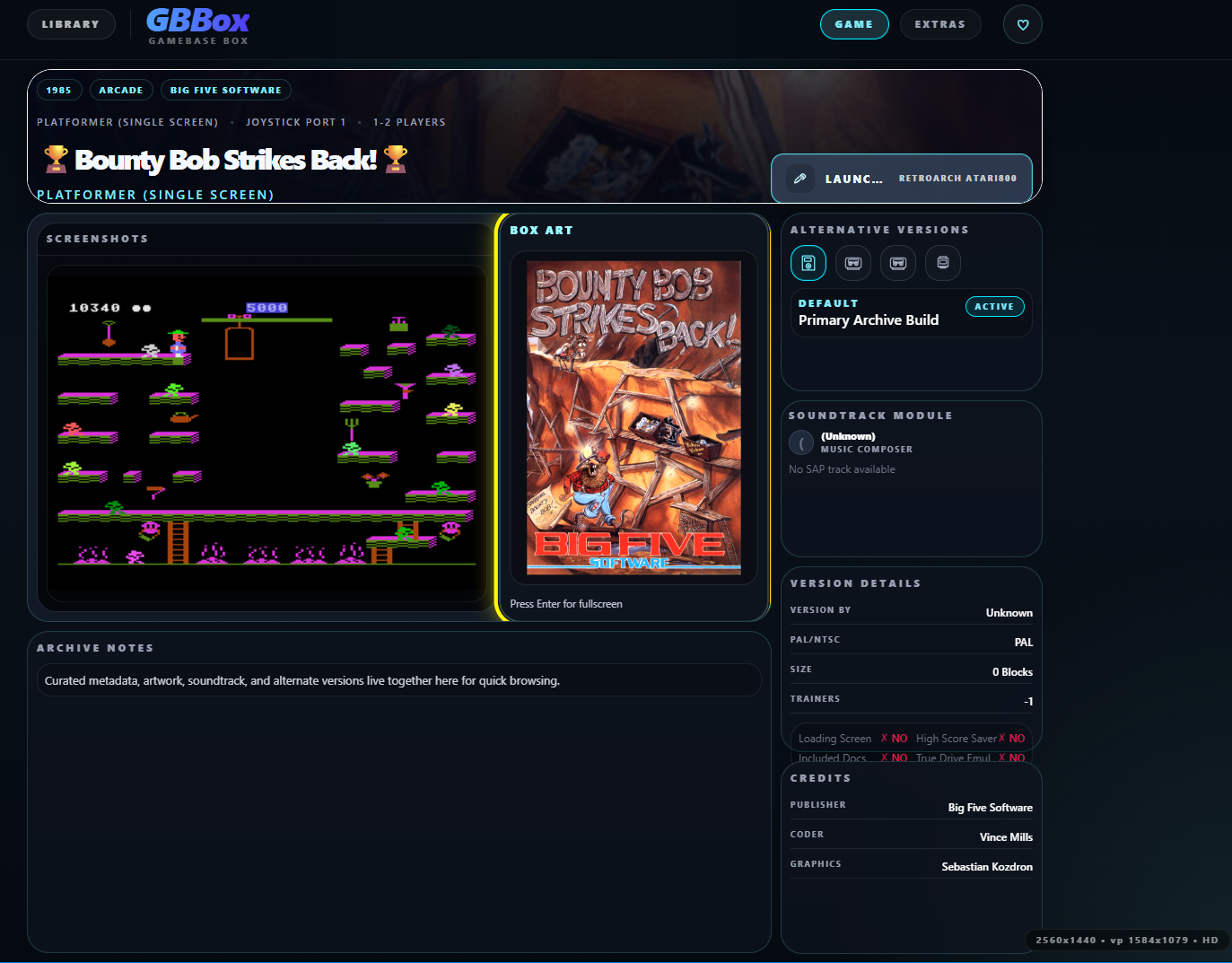Click the Joystick Port 1 label
Image resolution: width=1232 pixels, height=963 pixels.
coord(296,122)
